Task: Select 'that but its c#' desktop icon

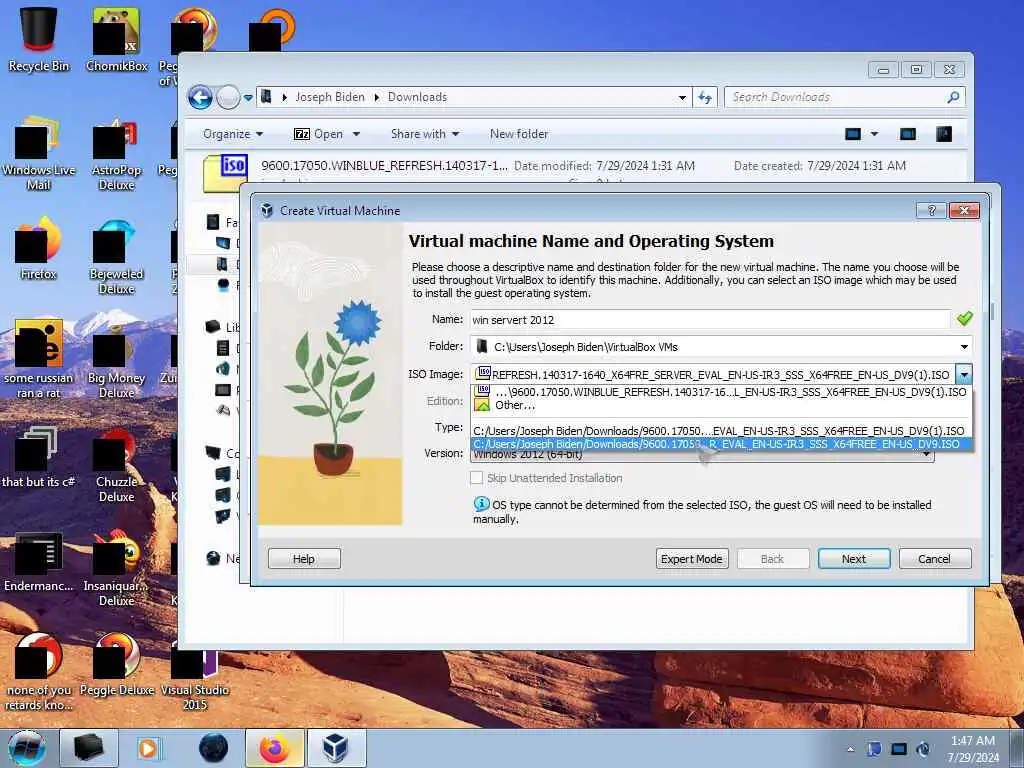Action: point(39,457)
